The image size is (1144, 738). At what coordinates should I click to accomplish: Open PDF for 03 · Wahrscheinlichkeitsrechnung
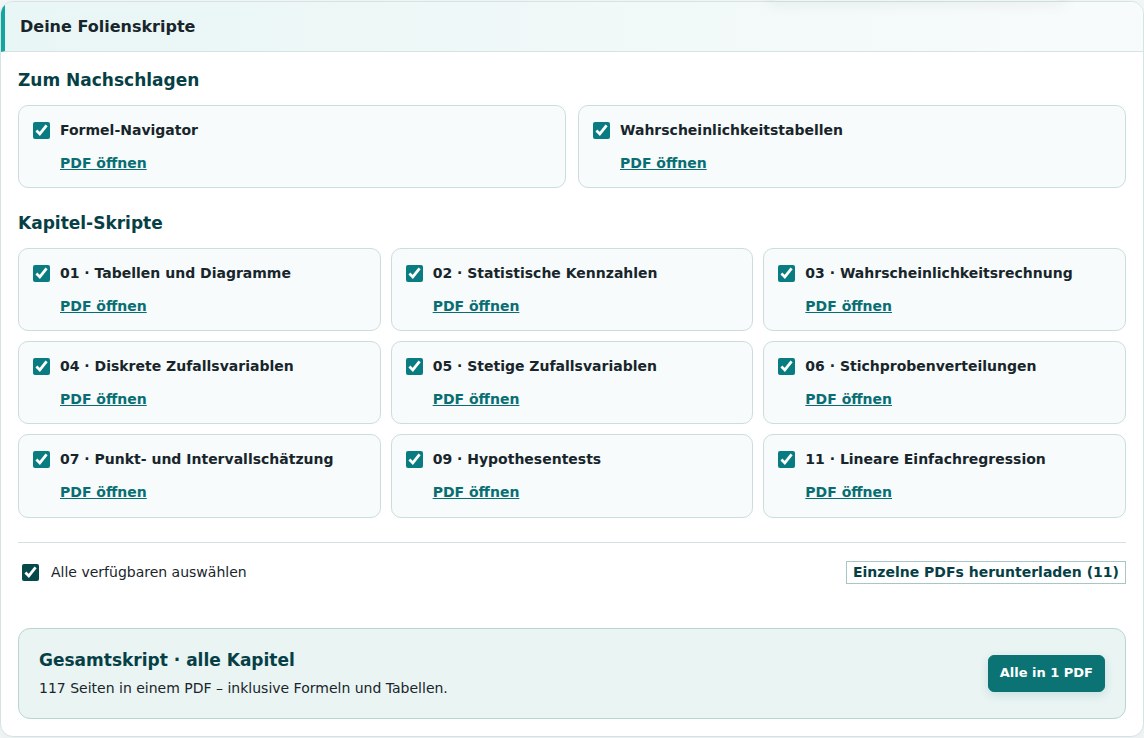[x=849, y=306]
